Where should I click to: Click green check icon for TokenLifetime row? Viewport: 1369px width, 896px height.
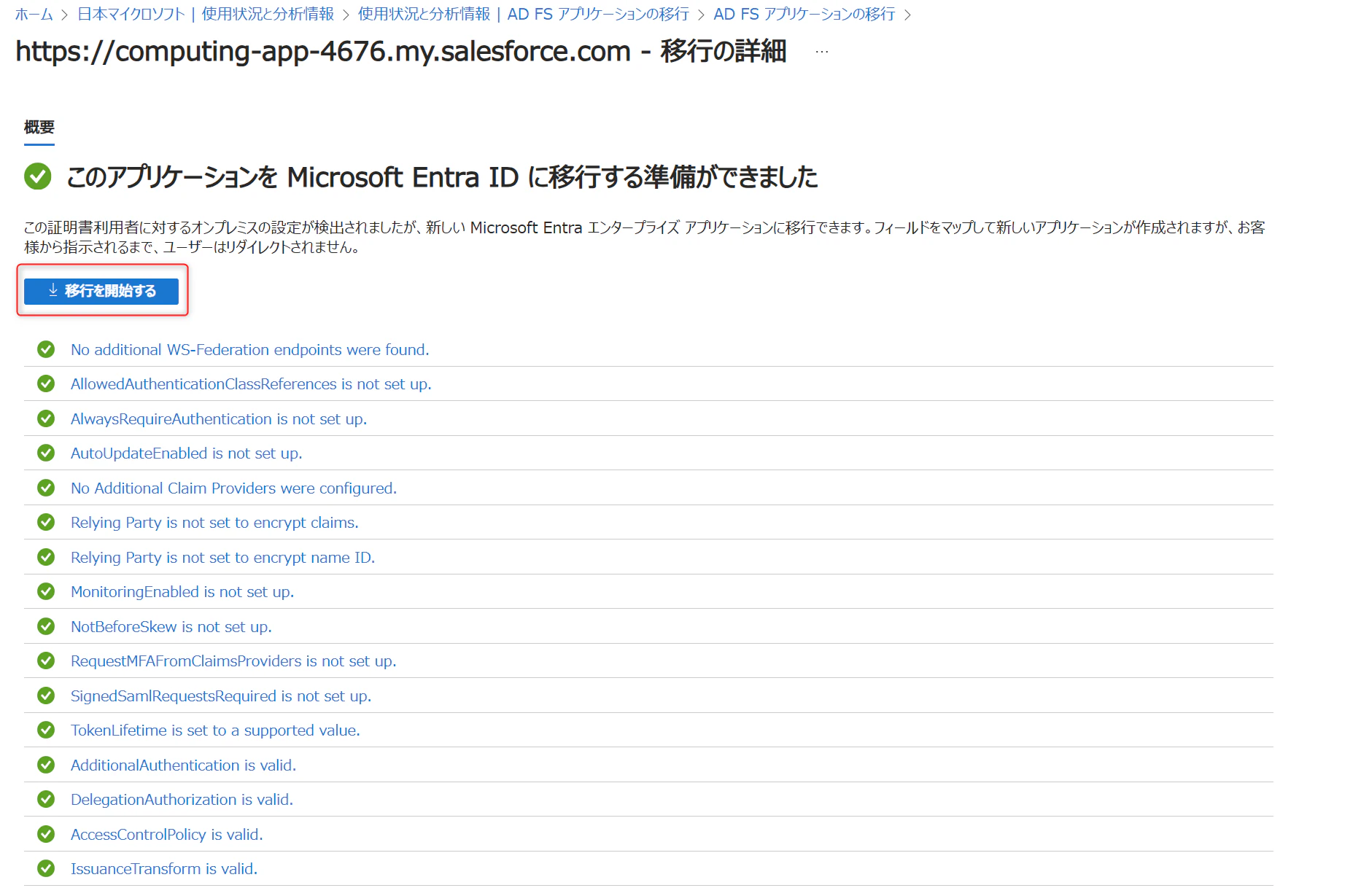[x=46, y=731]
